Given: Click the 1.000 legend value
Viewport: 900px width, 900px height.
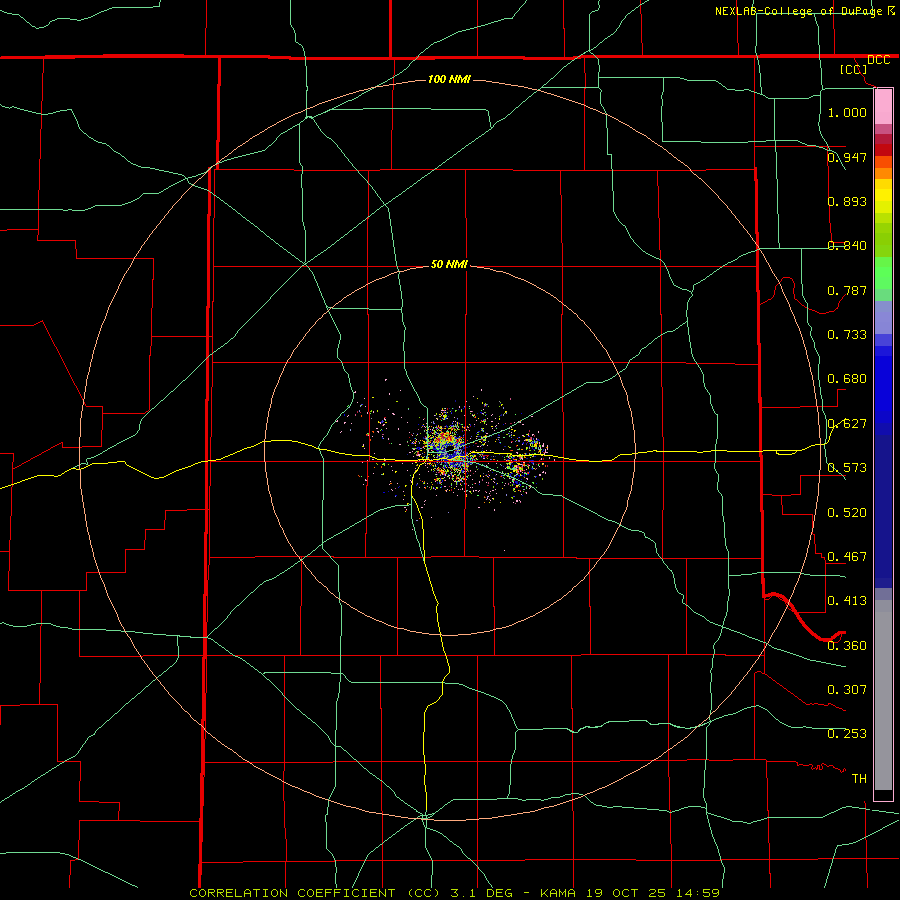Looking at the screenshot, I should (847, 112).
